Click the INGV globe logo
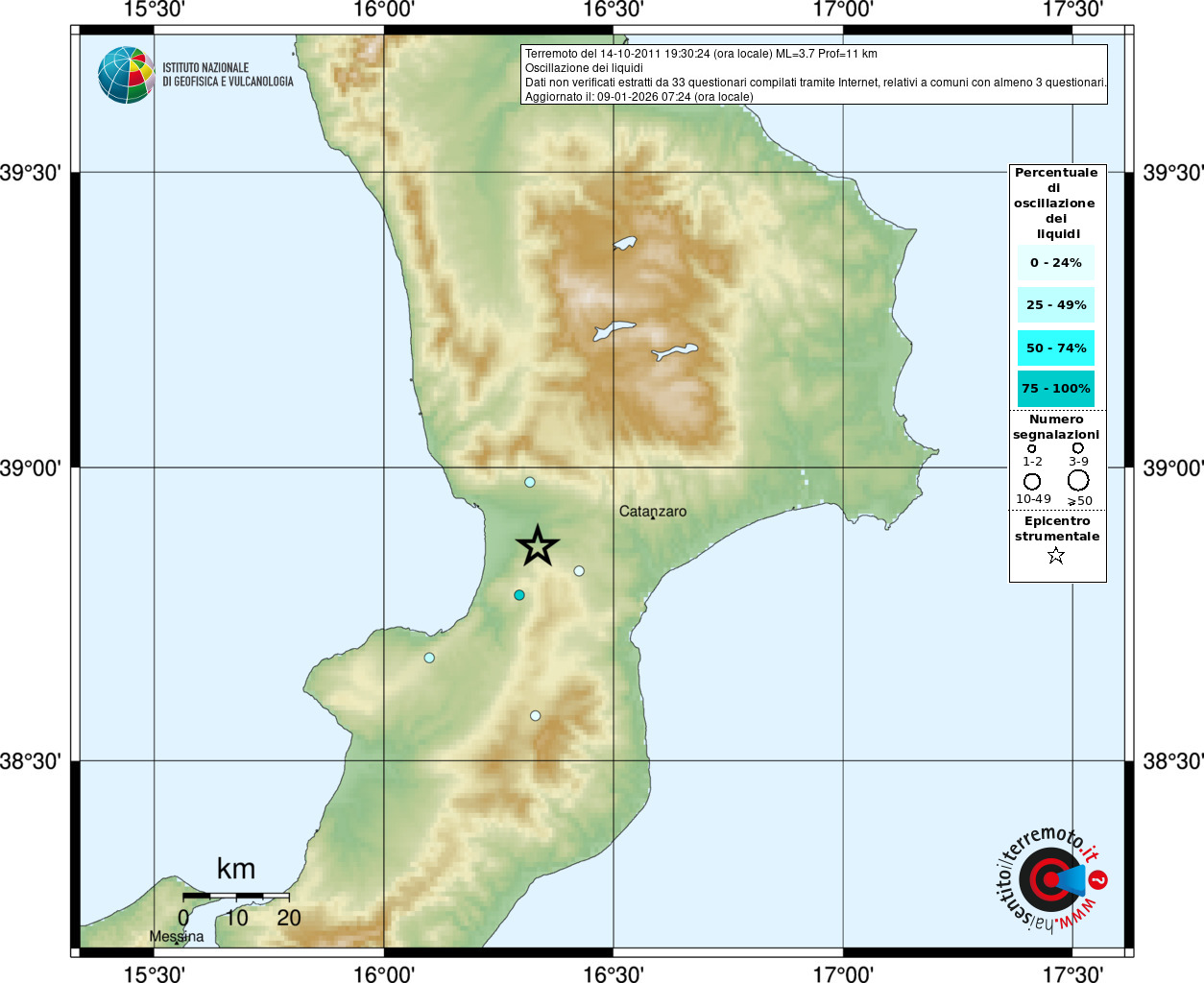Viewport: 1204px width, 983px height. [x=126, y=75]
